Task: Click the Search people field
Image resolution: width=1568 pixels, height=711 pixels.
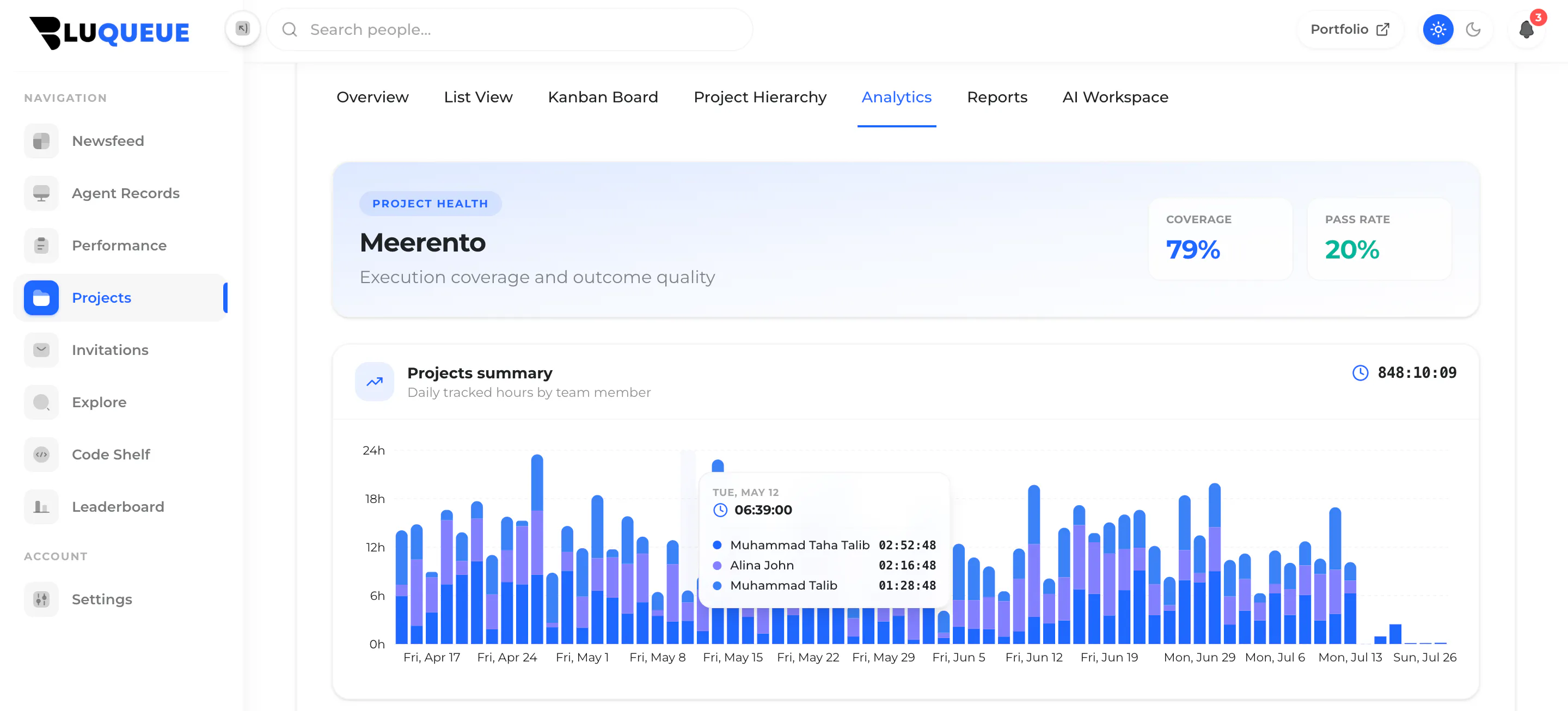Action: point(510,29)
